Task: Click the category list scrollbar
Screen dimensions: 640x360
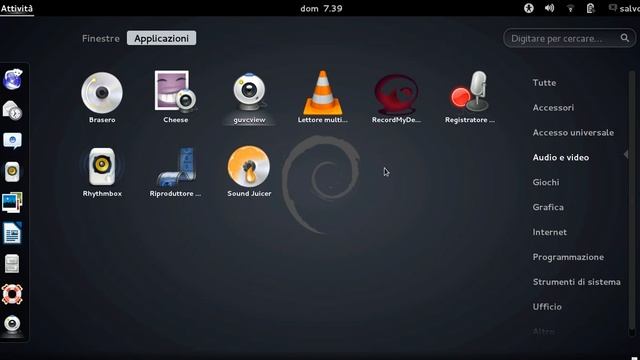Action: tap(632, 203)
